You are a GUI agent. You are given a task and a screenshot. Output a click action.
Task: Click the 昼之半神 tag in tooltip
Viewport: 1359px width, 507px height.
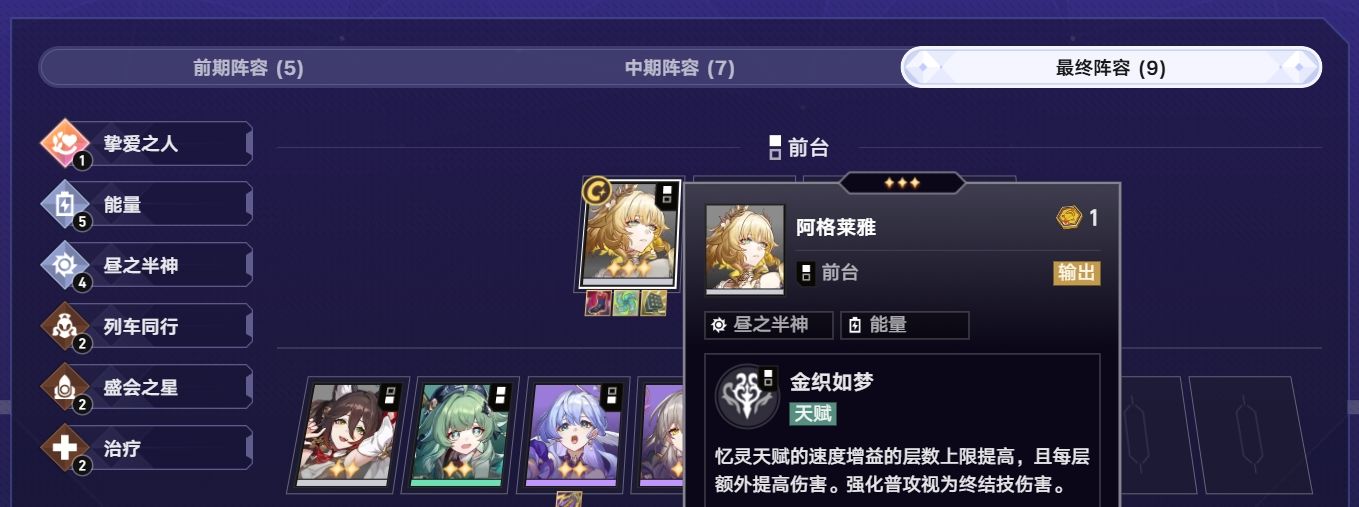point(769,325)
